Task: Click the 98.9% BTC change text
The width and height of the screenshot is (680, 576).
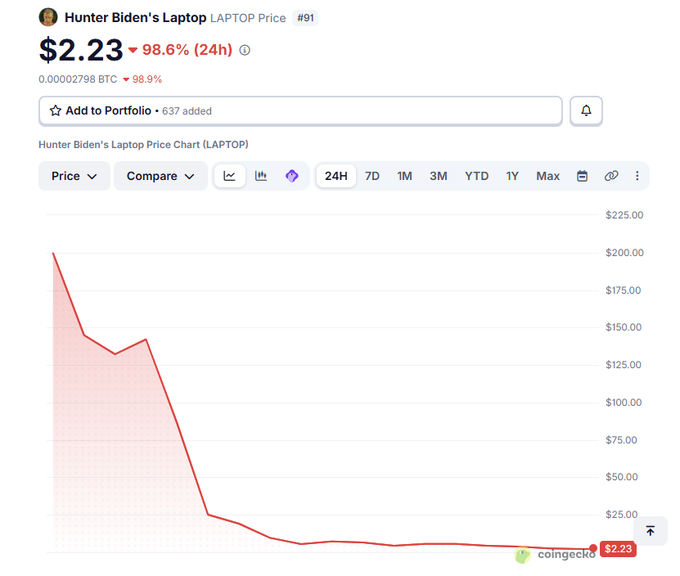Action: pyautogui.click(x=147, y=79)
